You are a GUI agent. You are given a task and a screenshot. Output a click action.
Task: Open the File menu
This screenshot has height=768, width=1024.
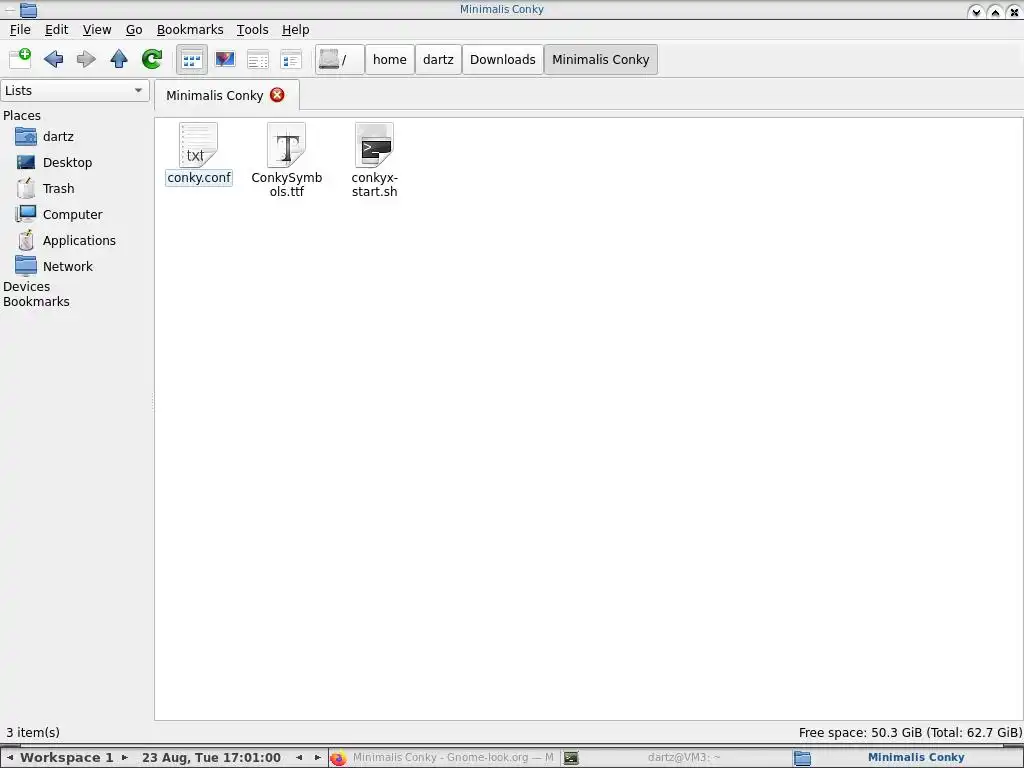tap(20, 29)
